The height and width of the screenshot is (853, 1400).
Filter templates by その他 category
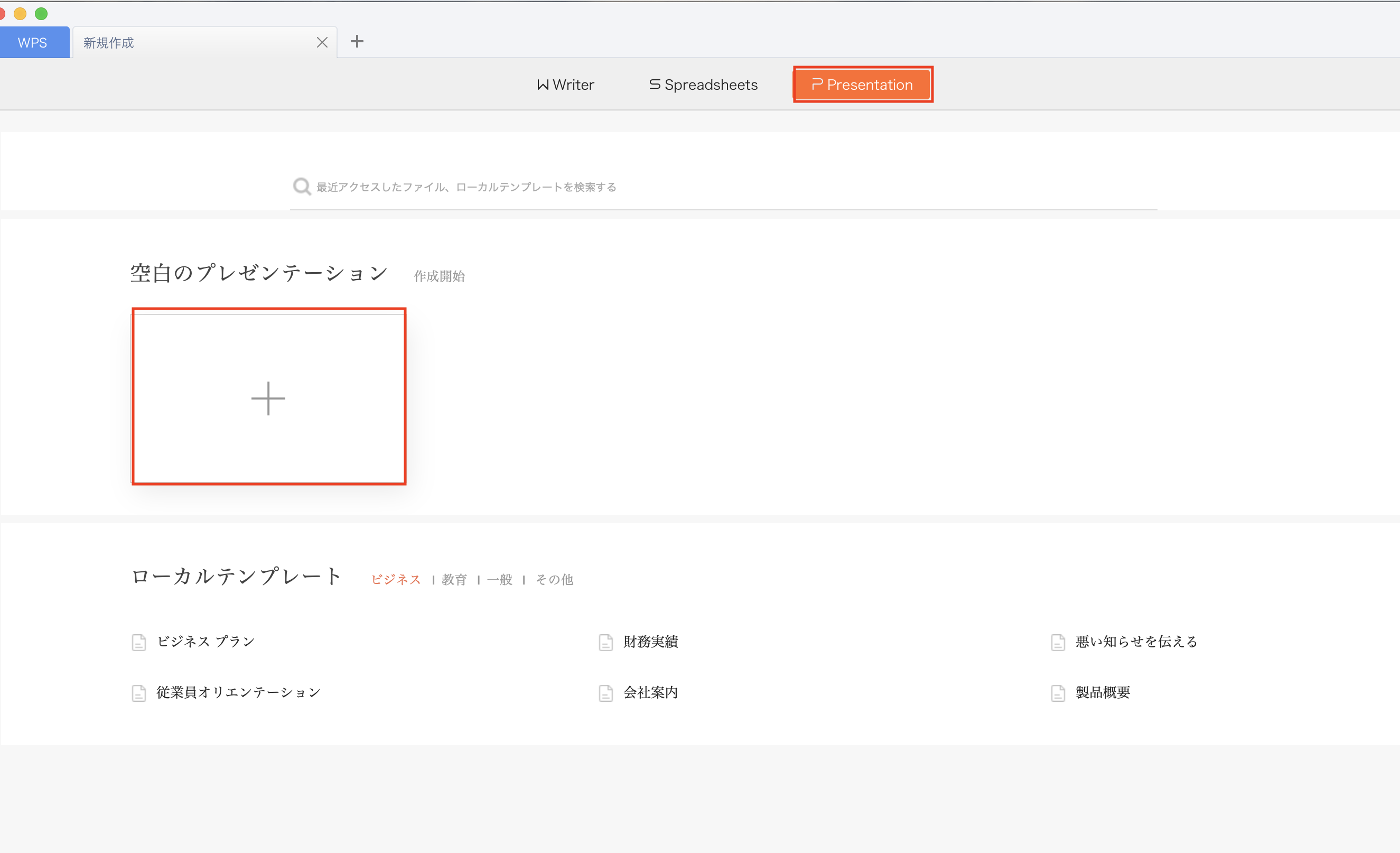[554, 579]
